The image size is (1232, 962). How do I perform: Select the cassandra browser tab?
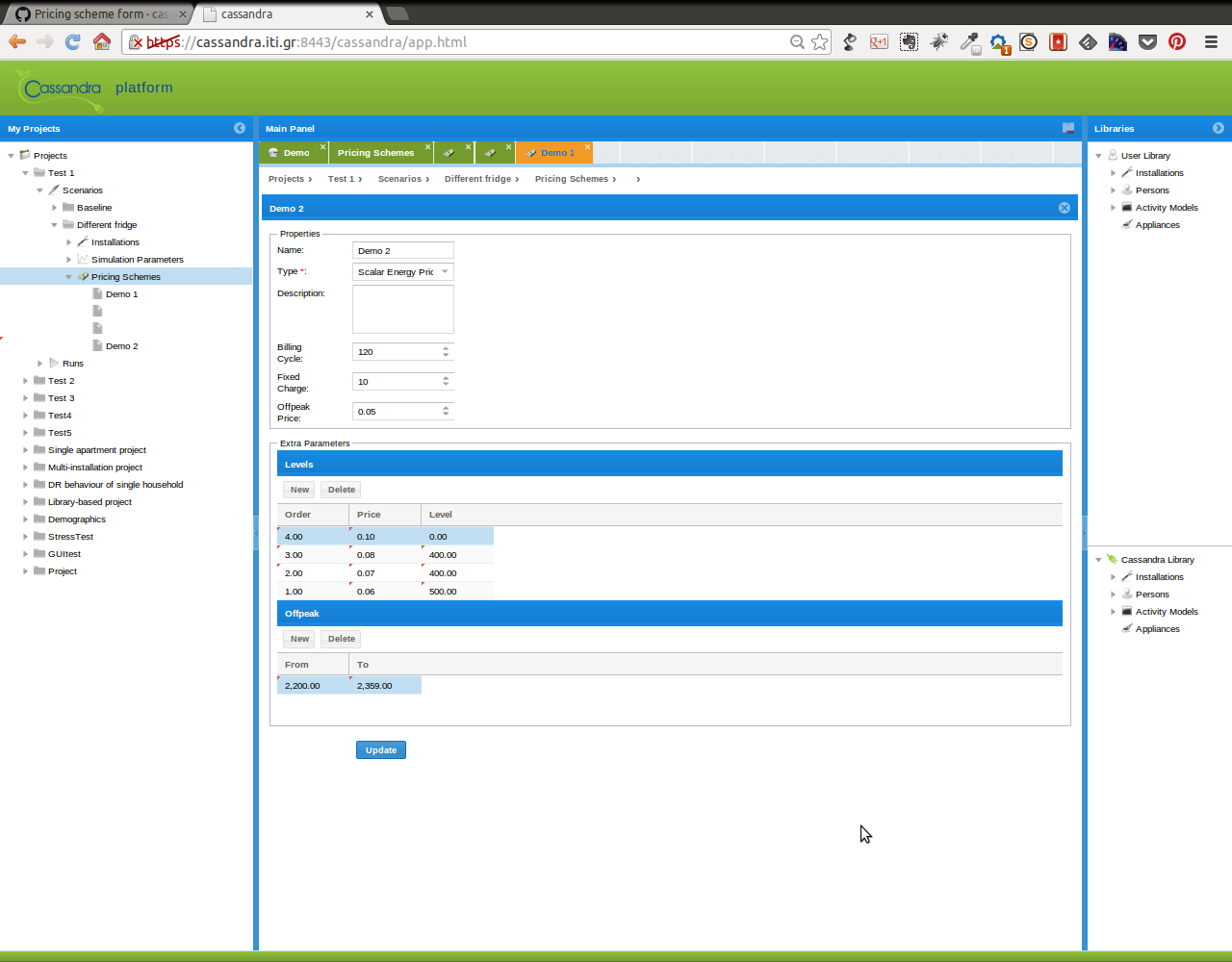coord(287,14)
